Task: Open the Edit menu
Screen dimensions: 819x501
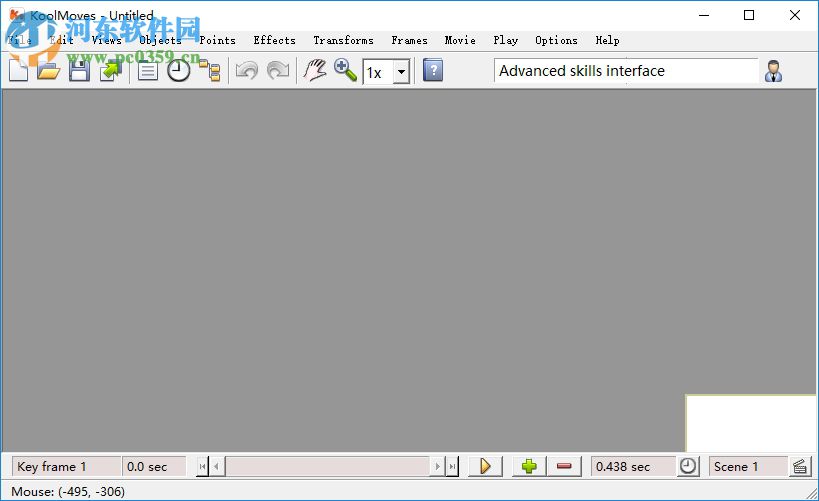Action: [x=61, y=40]
